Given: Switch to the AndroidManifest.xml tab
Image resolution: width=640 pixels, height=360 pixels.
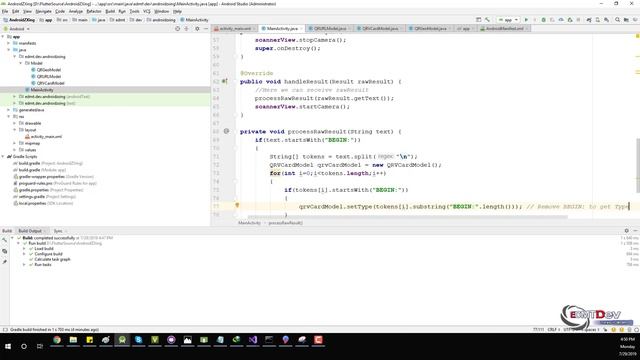Looking at the screenshot, I should [x=504, y=29].
